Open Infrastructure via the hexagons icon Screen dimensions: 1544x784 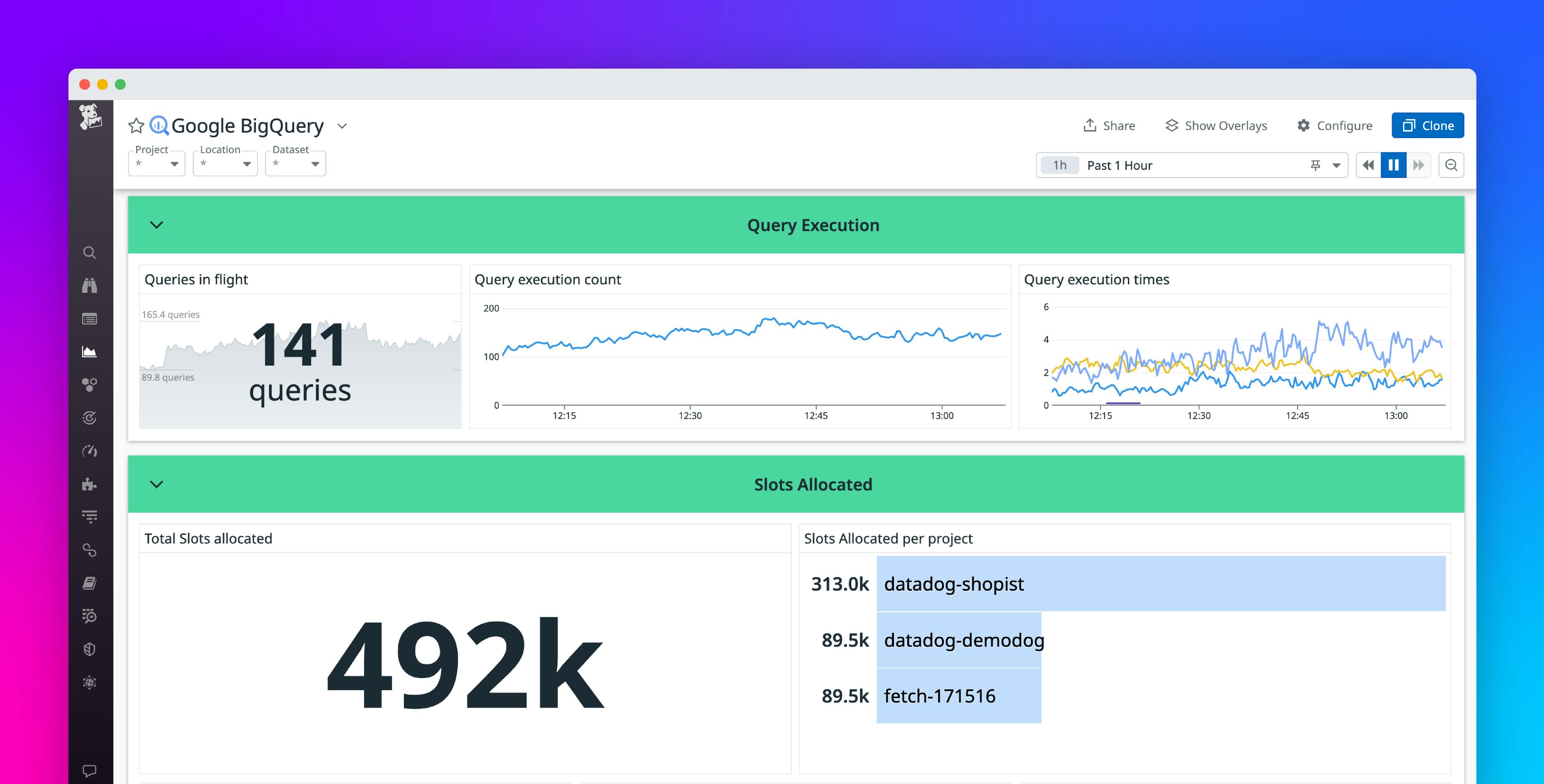click(90, 384)
